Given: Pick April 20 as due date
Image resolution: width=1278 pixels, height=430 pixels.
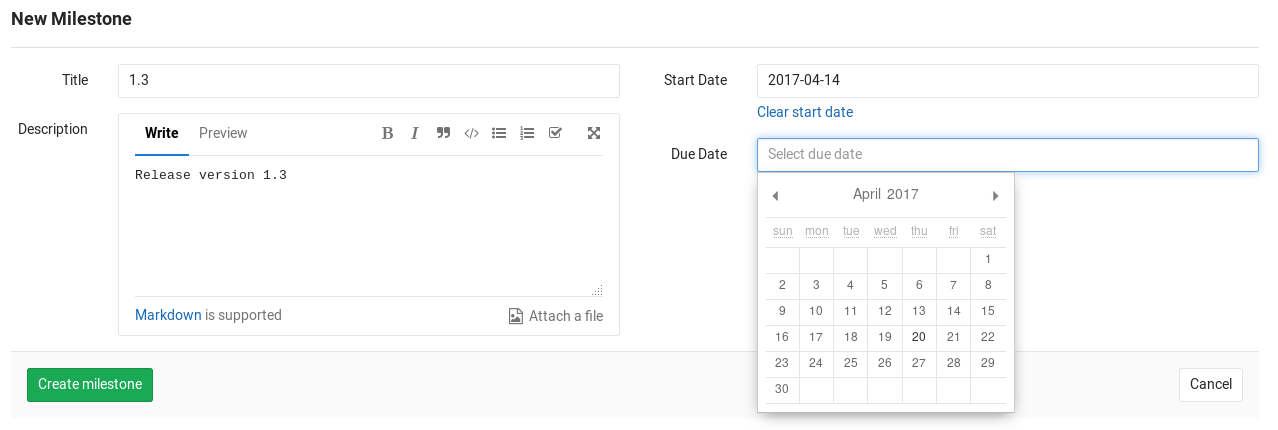Looking at the screenshot, I should (x=919, y=337).
